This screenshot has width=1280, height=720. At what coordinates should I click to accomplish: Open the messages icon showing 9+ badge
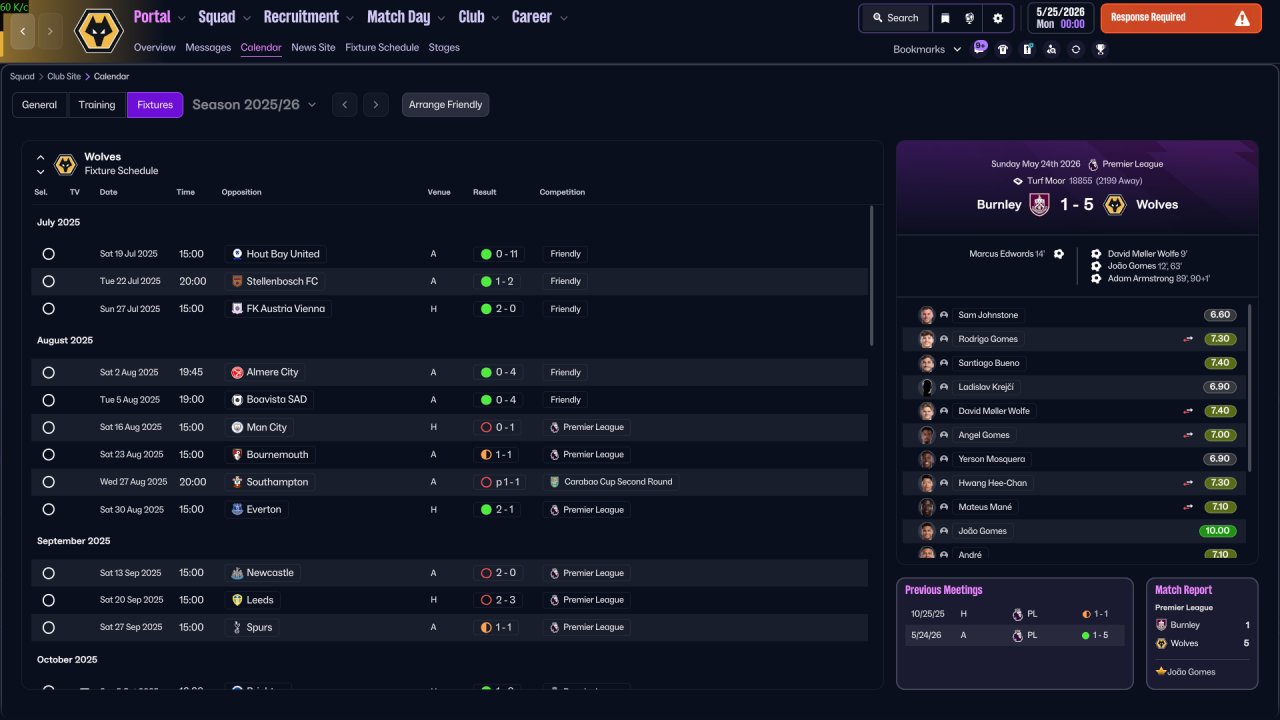click(979, 48)
